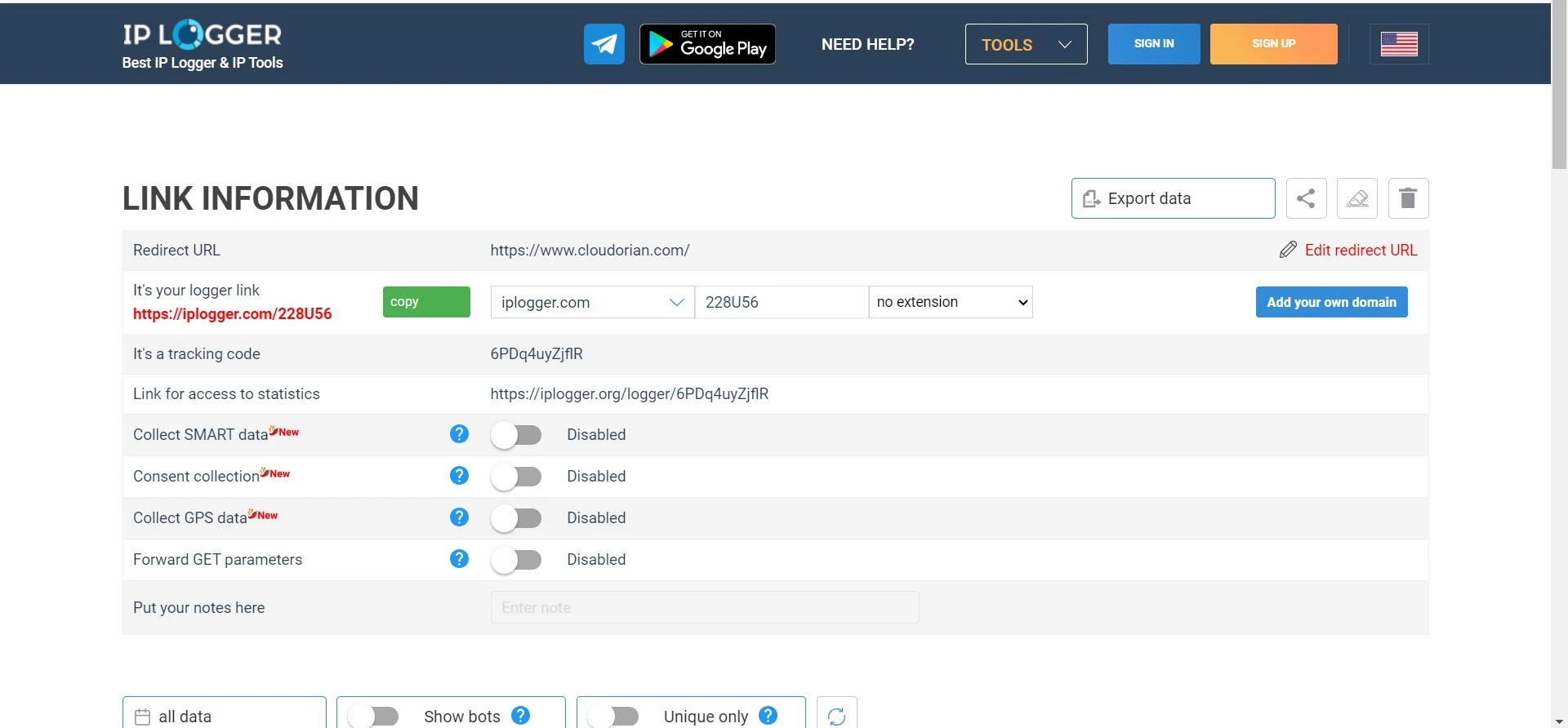1568x728 pixels.
Task: Copy the logger link with copy button
Action: (x=426, y=302)
